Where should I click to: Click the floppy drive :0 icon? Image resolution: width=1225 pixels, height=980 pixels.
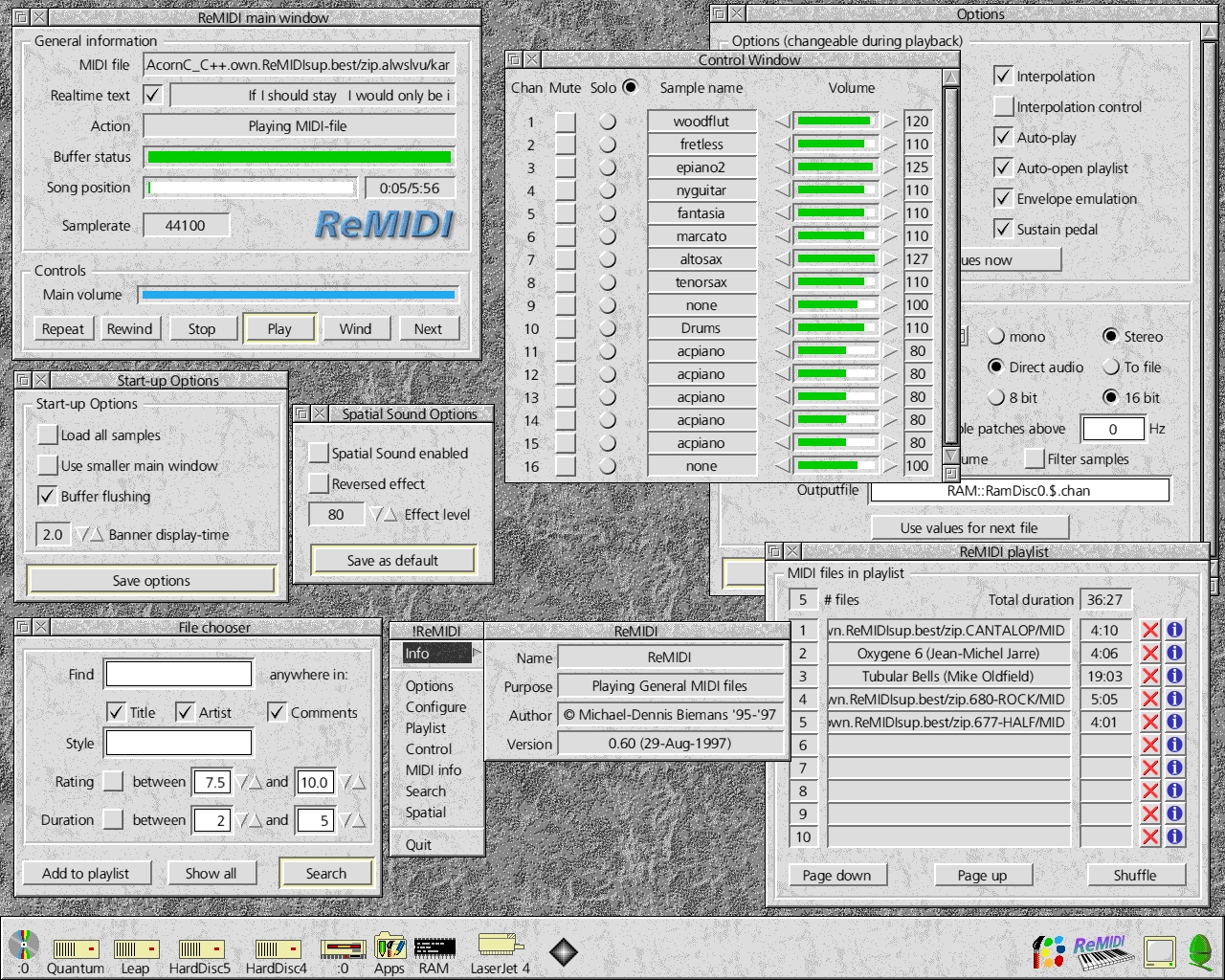(344, 948)
